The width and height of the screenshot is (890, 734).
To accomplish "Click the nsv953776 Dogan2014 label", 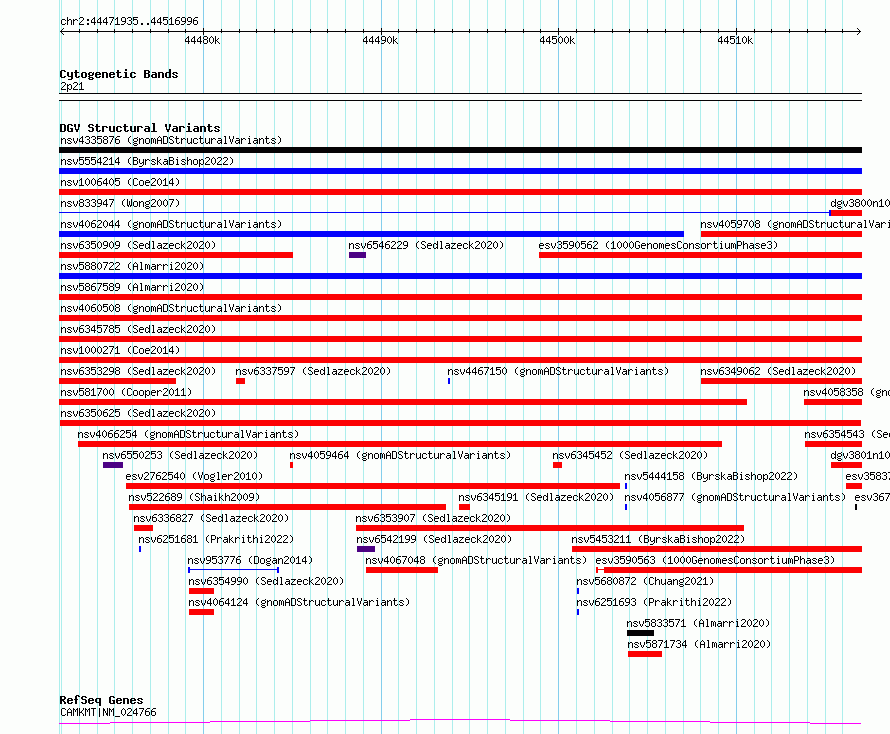I will tap(250, 560).
